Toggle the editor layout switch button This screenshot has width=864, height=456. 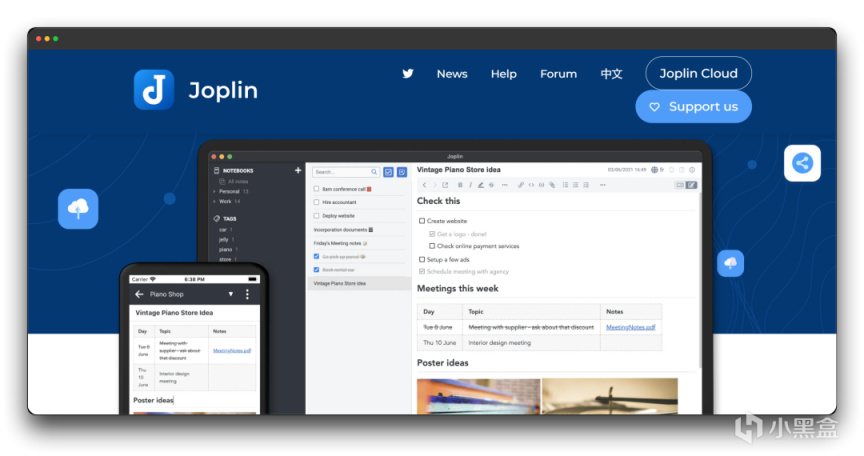click(x=687, y=185)
